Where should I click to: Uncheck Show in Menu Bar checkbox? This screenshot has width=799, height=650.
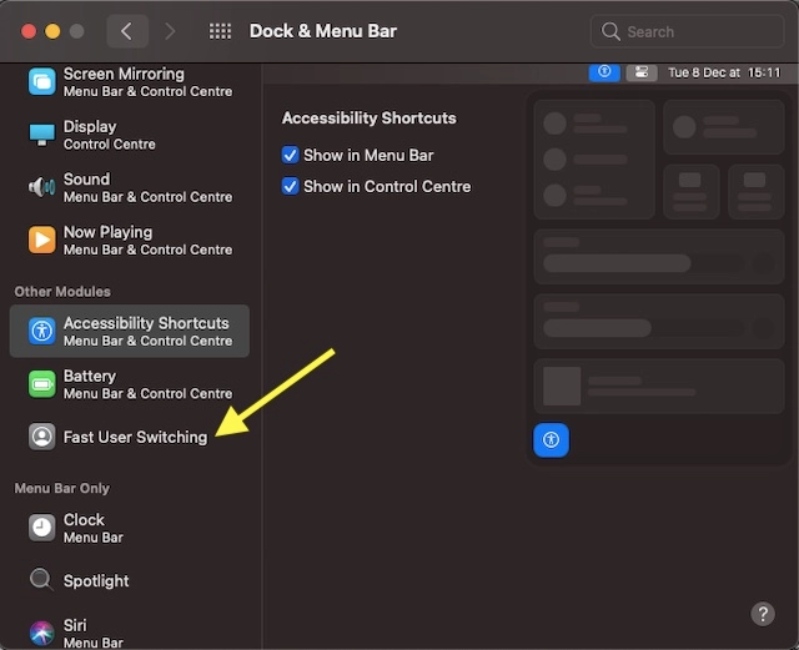click(x=291, y=155)
